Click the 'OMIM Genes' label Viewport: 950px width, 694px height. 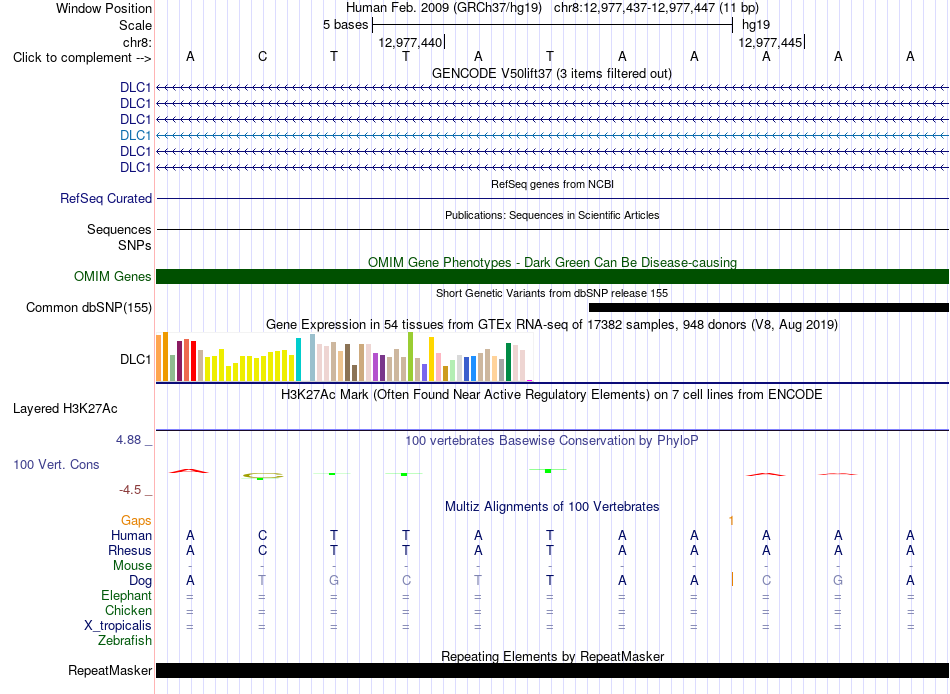pos(113,276)
